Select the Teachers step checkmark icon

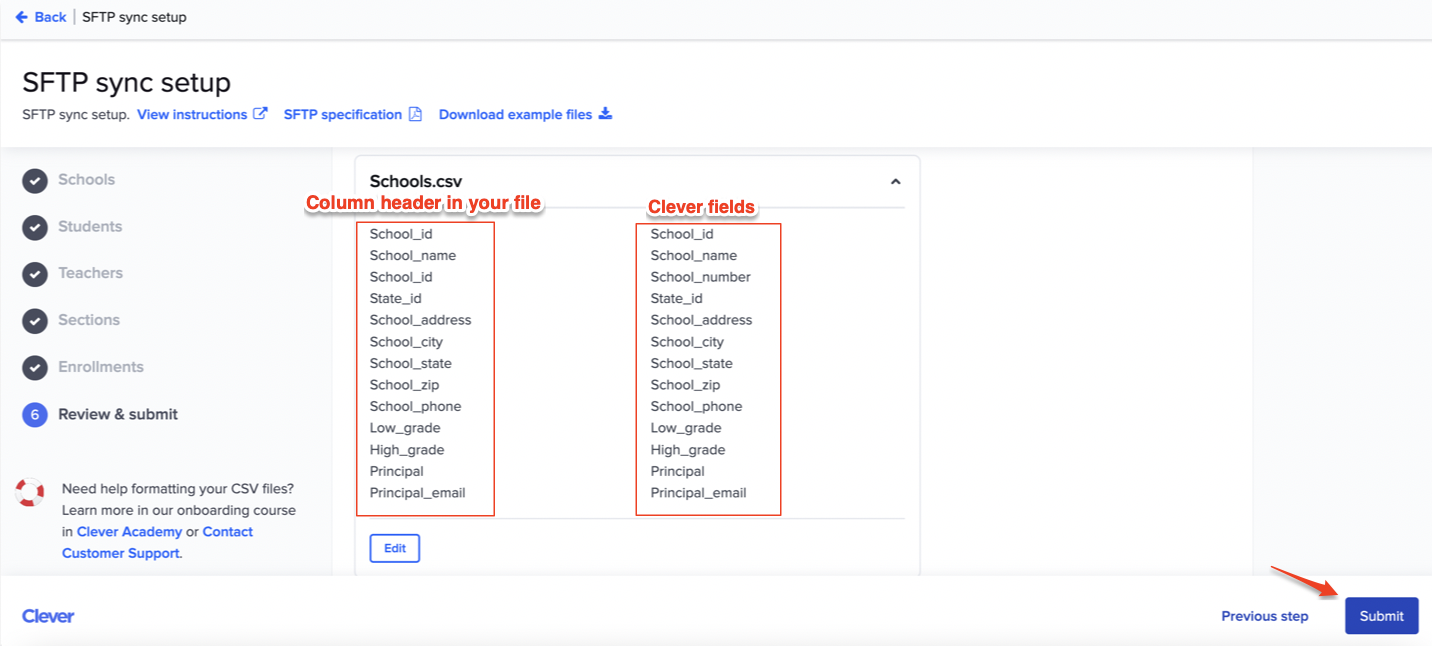click(34, 273)
